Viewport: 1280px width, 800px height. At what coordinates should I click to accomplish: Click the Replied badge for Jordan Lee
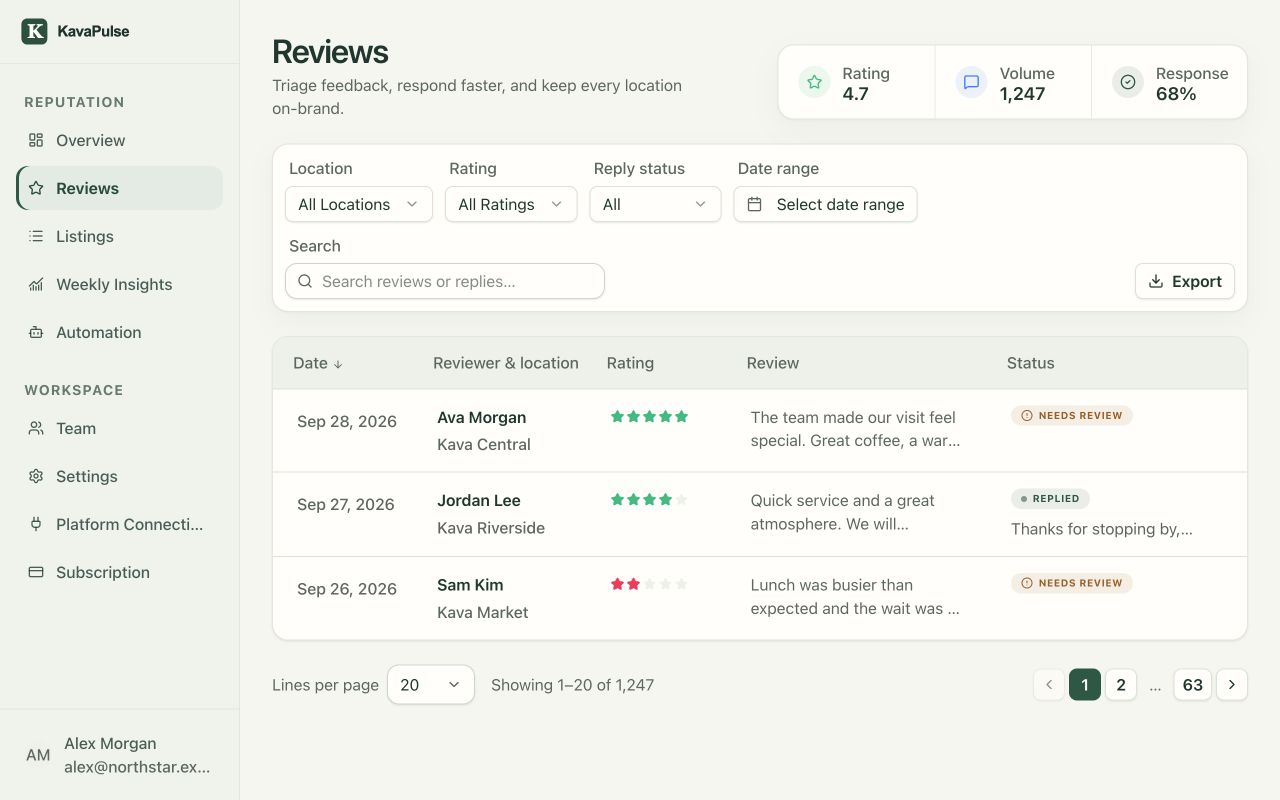pyautogui.click(x=1050, y=498)
